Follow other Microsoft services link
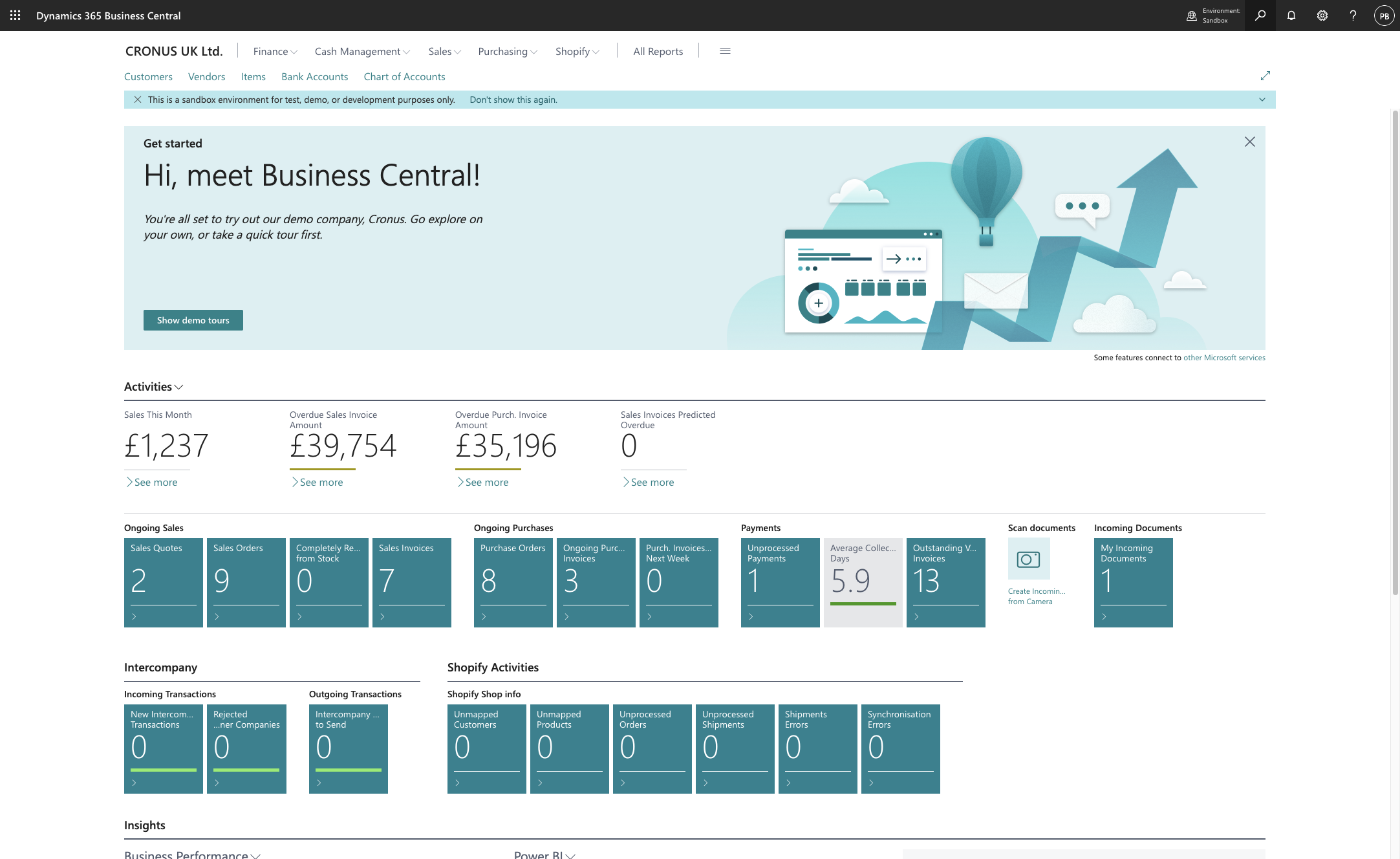The width and height of the screenshot is (1400, 859). click(x=1224, y=358)
